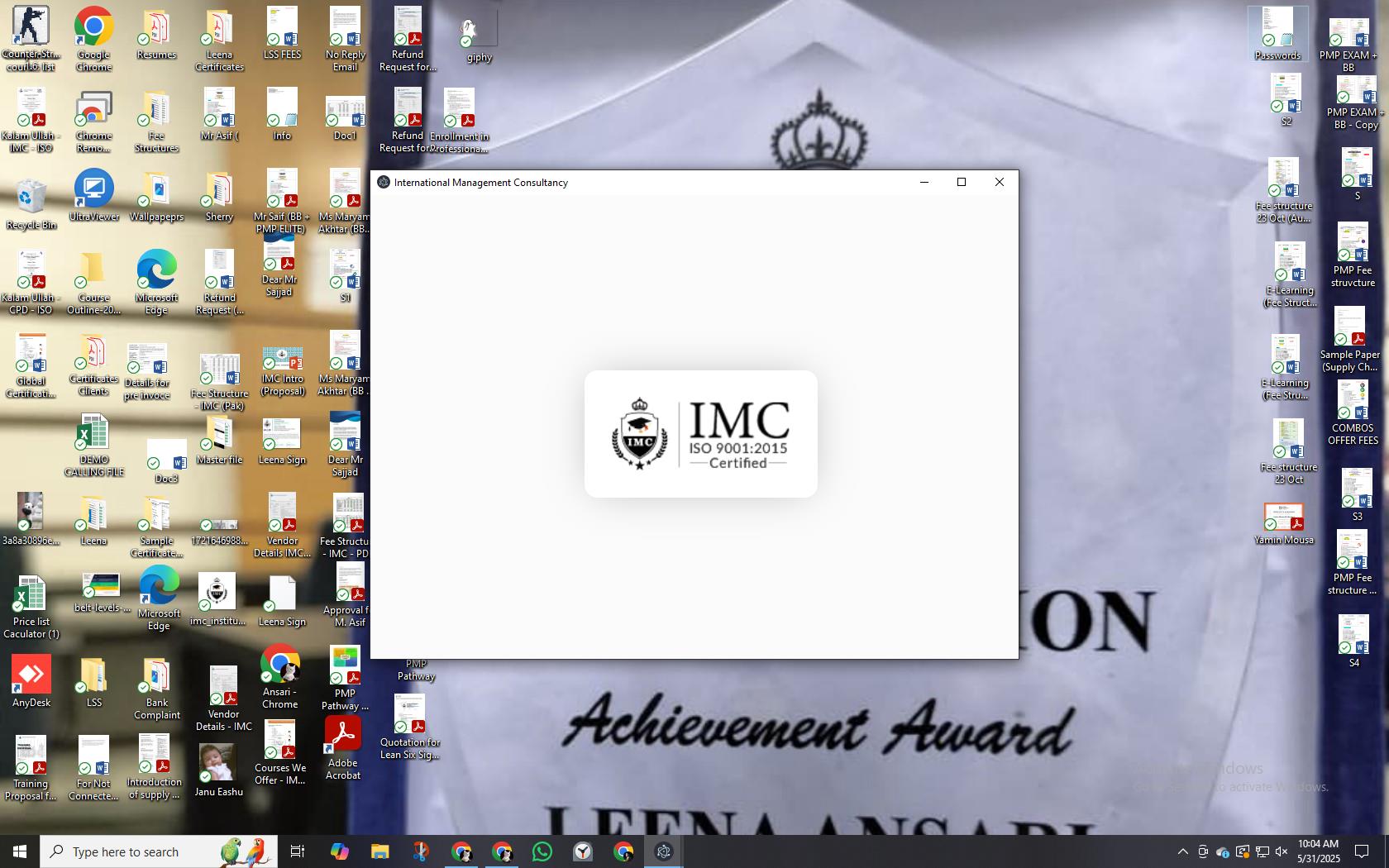Open the Bank Complaint folder
Image resolution: width=1389 pixels, height=868 pixels.
point(156,689)
